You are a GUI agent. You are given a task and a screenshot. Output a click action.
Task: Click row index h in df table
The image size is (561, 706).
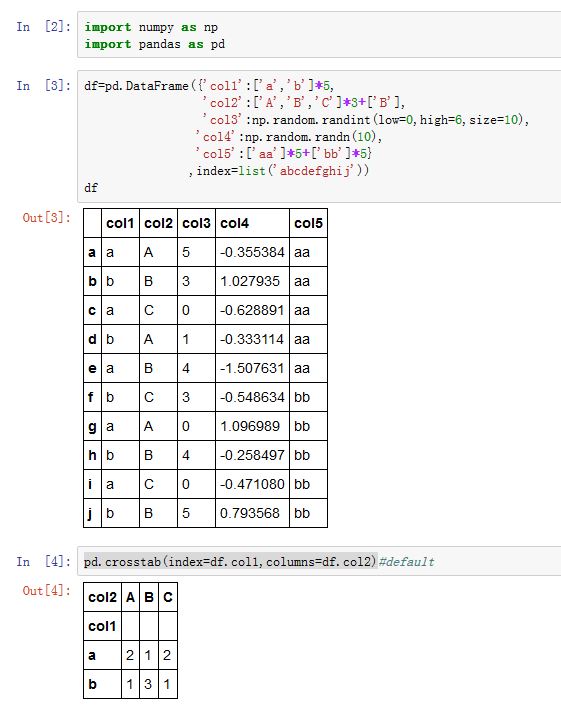click(92, 455)
